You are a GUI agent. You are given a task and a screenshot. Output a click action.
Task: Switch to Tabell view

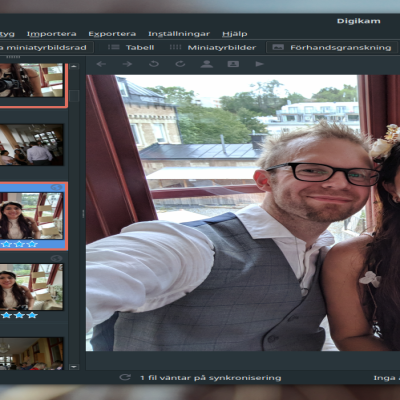pyautogui.click(x=131, y=47)
